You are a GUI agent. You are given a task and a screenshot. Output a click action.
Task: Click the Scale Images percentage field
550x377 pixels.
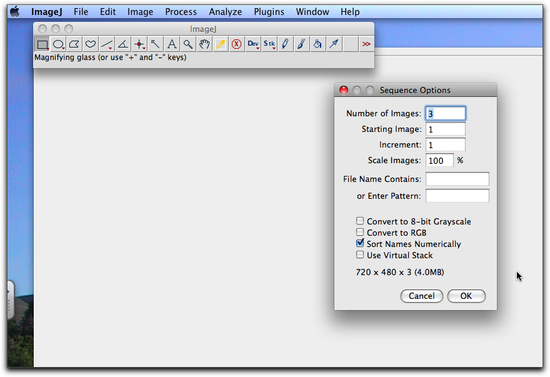tap(440, 161)
